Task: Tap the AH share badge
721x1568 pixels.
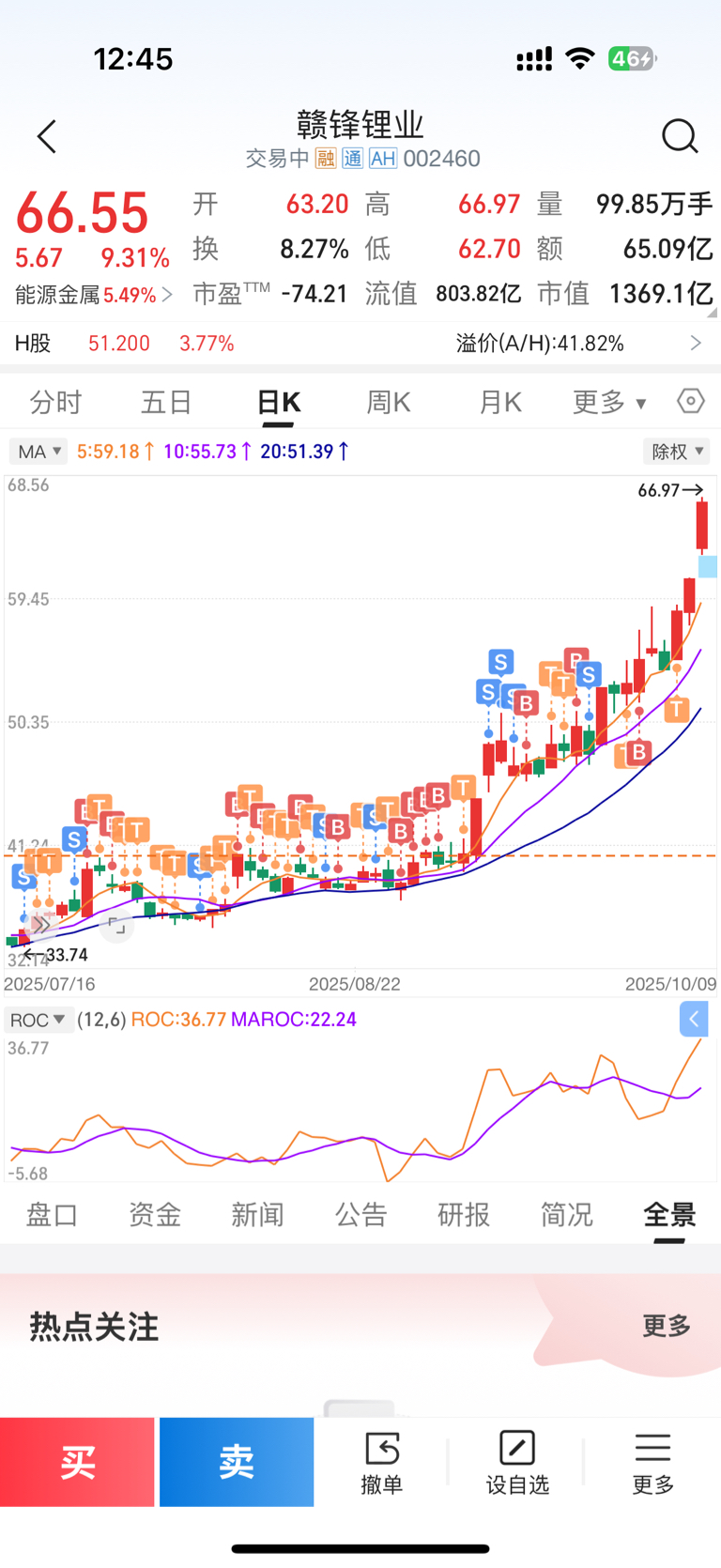Action: (382, 159)
